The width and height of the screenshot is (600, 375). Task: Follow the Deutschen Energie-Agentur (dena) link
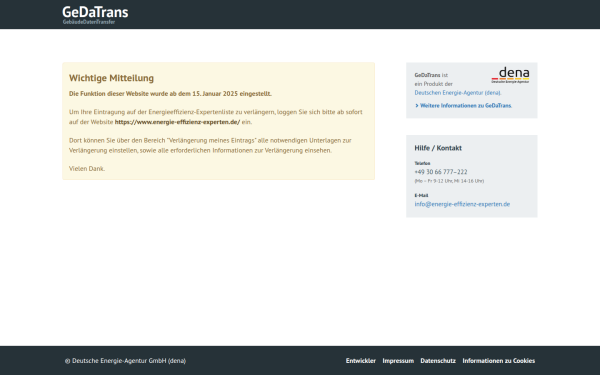coord(458,93)
